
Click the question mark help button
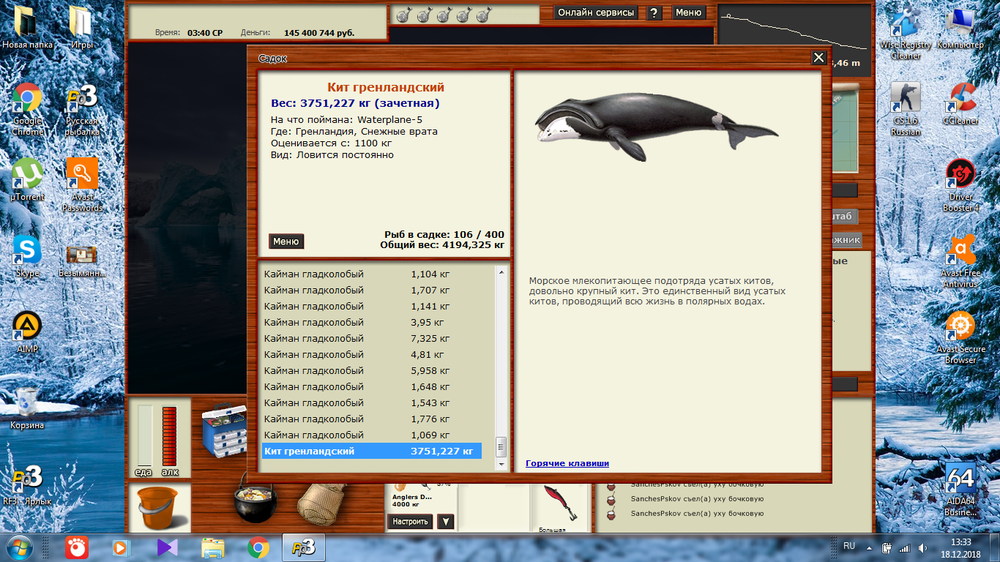[x=654, y=13]
